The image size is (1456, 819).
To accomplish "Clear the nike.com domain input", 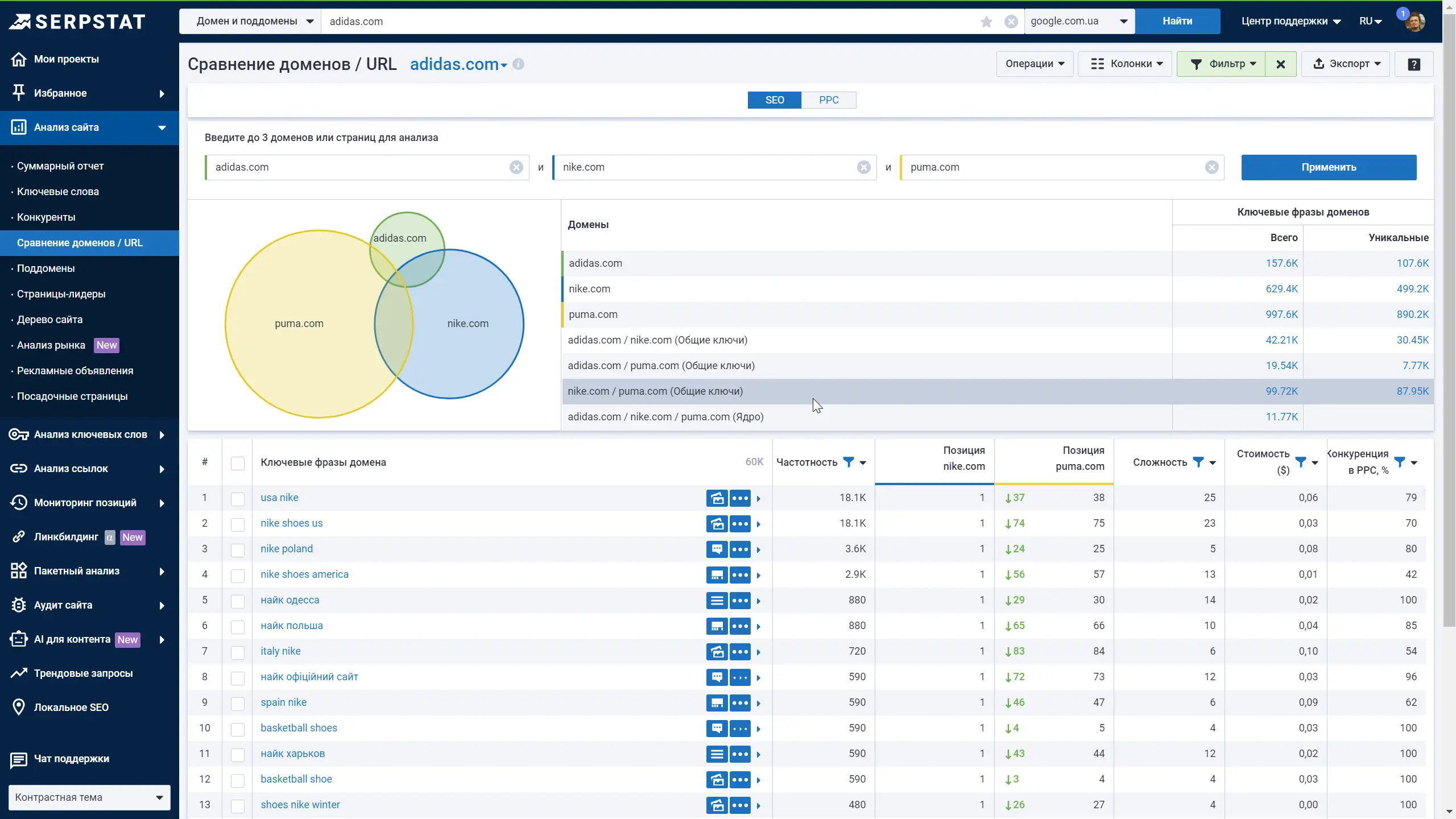I will tap(863, 167).
